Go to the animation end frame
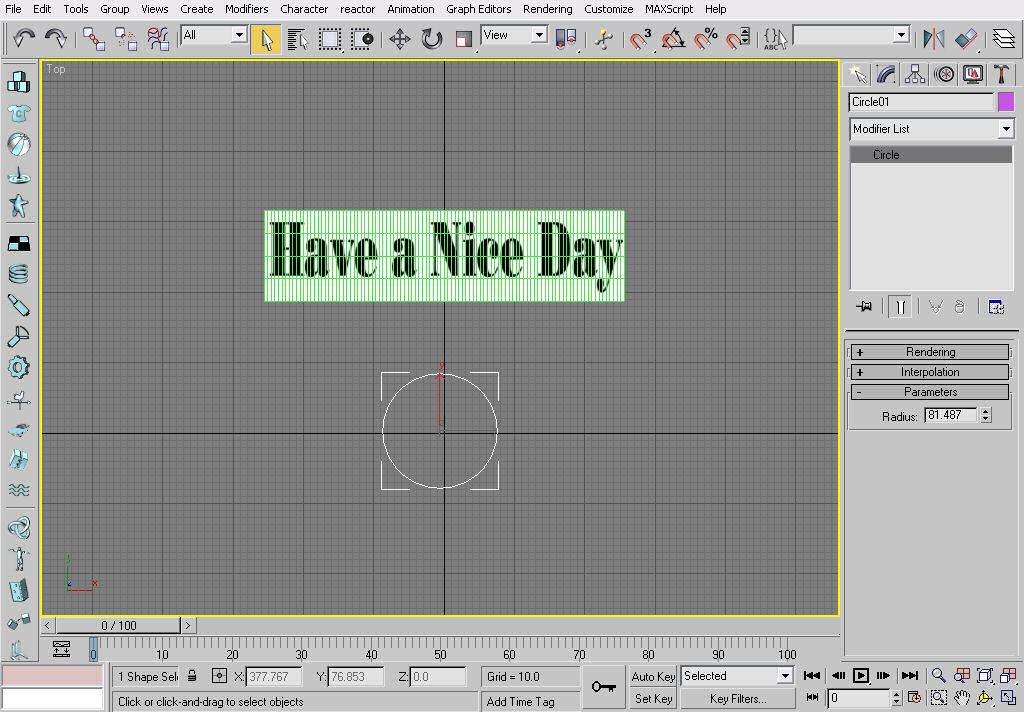The height and width of the screenshot is (712, 1024). [910, 675]
